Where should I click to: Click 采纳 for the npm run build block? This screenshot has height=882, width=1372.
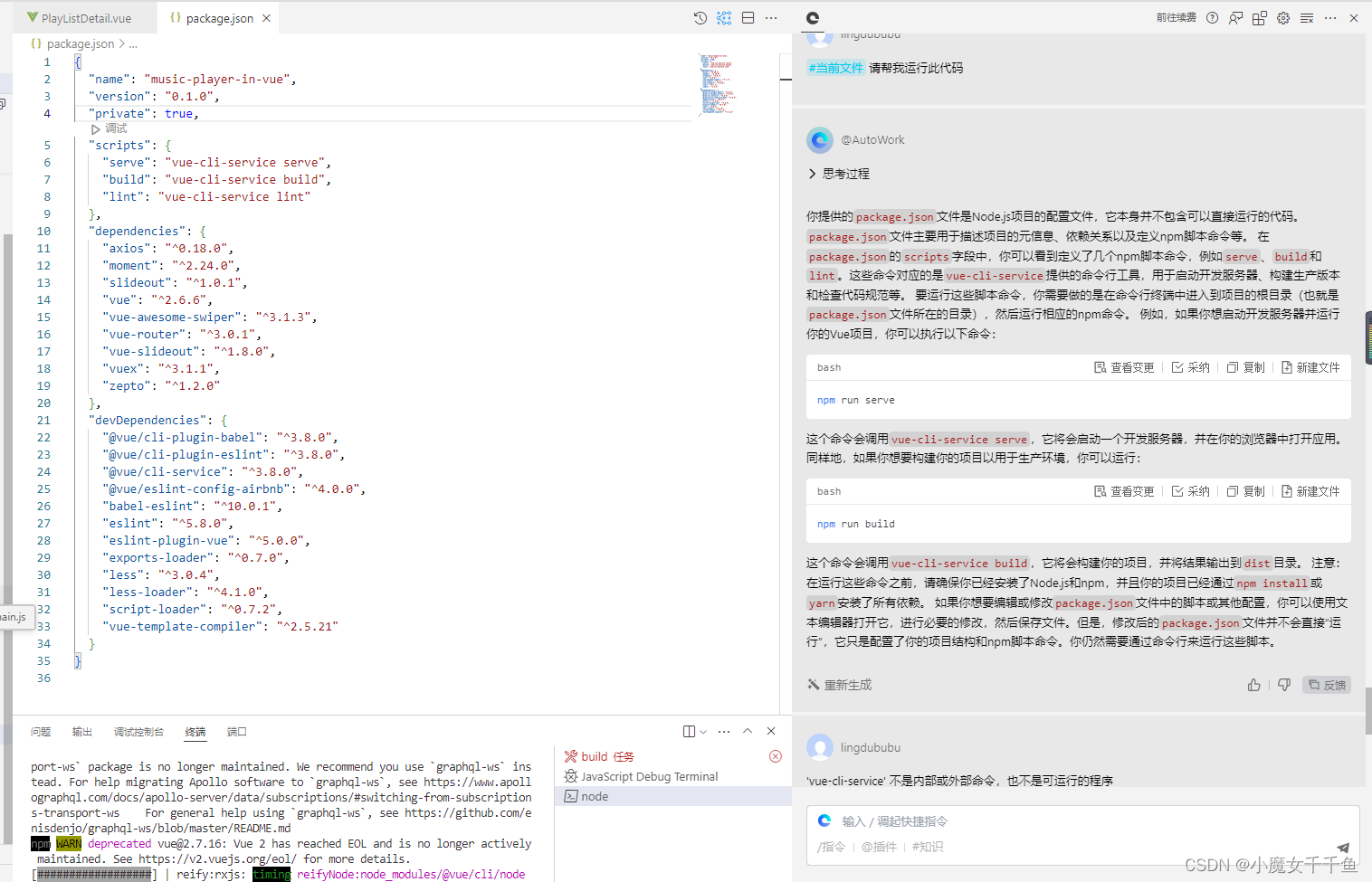[x=1191, y=491]
